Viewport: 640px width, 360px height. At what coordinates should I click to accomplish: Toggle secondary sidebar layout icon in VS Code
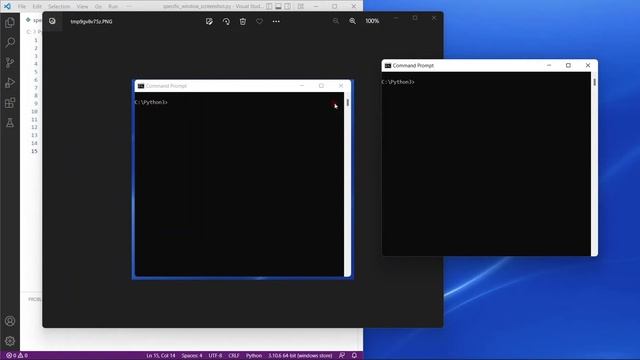click(x=288, y=7)
